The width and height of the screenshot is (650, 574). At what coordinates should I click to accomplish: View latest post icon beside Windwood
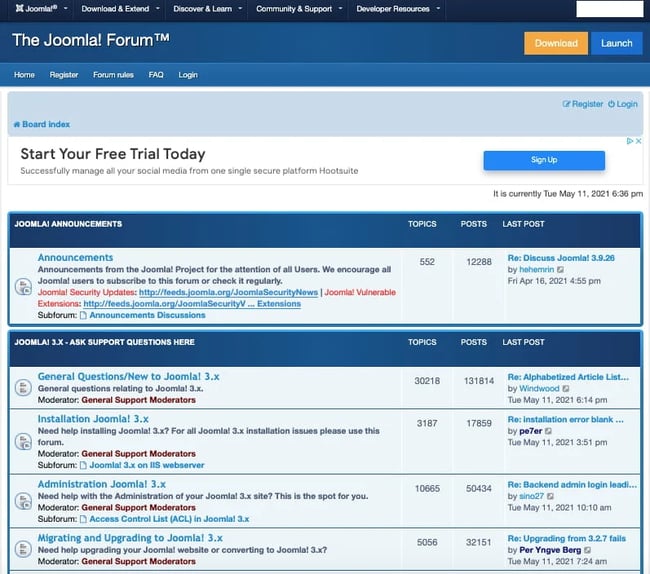(x=567, y=388)
